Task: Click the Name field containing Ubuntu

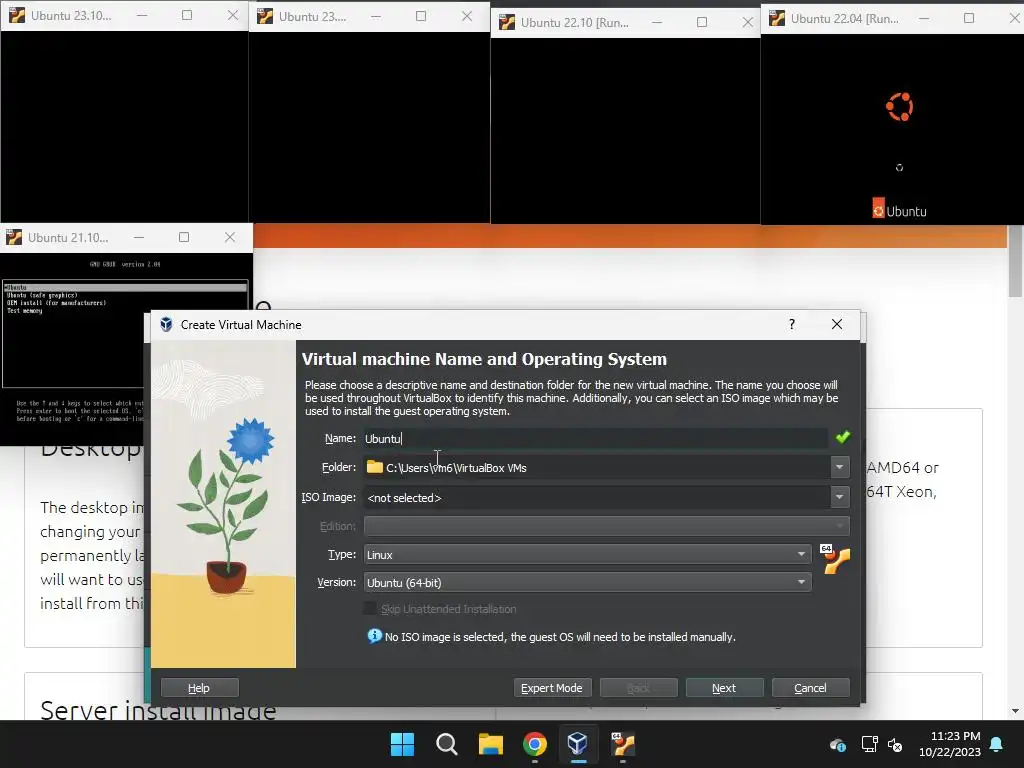Action: [x=596, y=438]
